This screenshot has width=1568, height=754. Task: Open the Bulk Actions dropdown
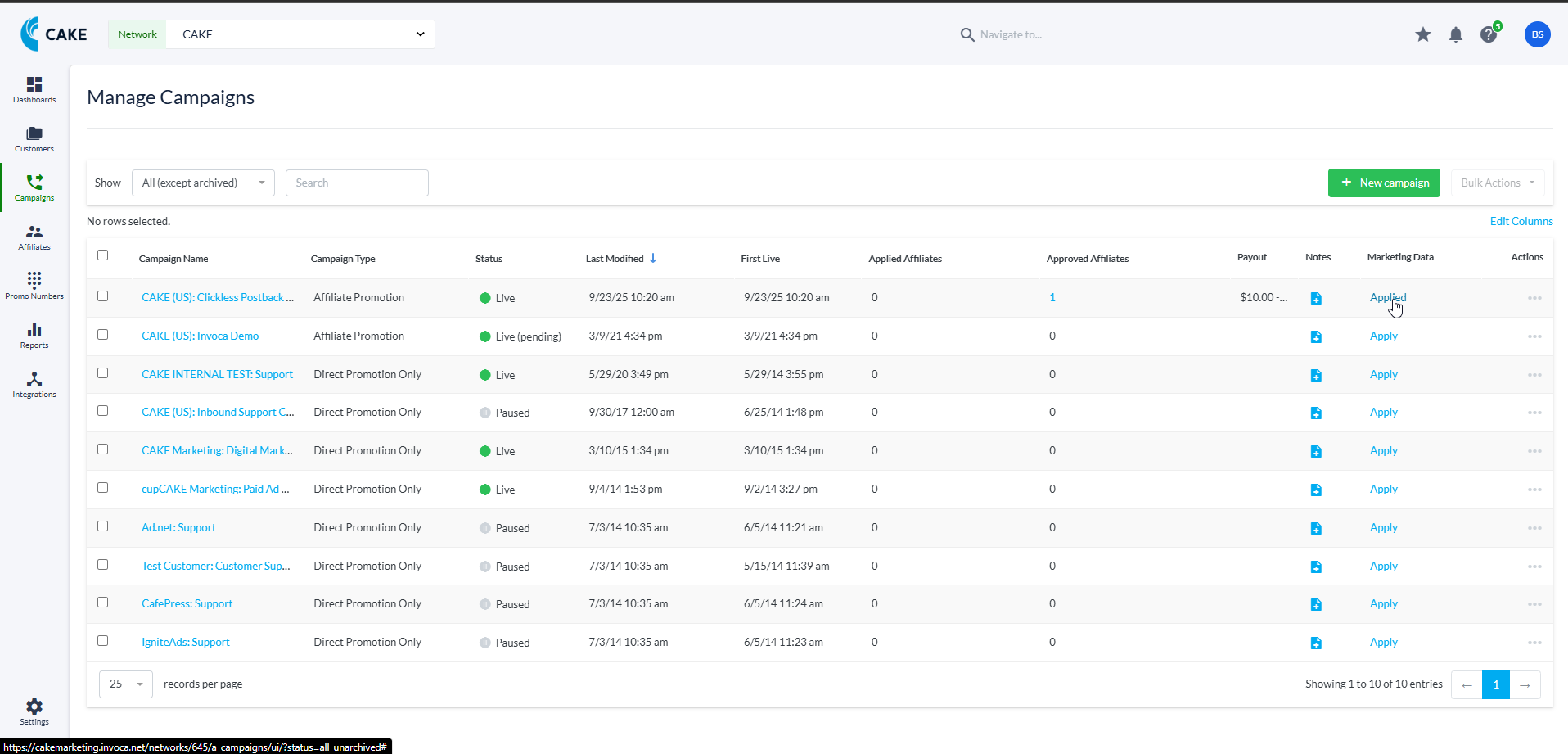pyautogui.click(x=1498, y=183)
